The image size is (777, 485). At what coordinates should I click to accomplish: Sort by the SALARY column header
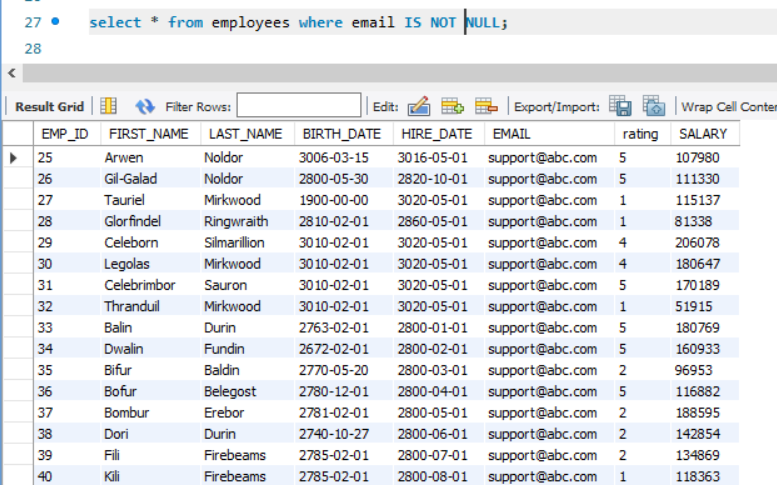coord(705,134)
